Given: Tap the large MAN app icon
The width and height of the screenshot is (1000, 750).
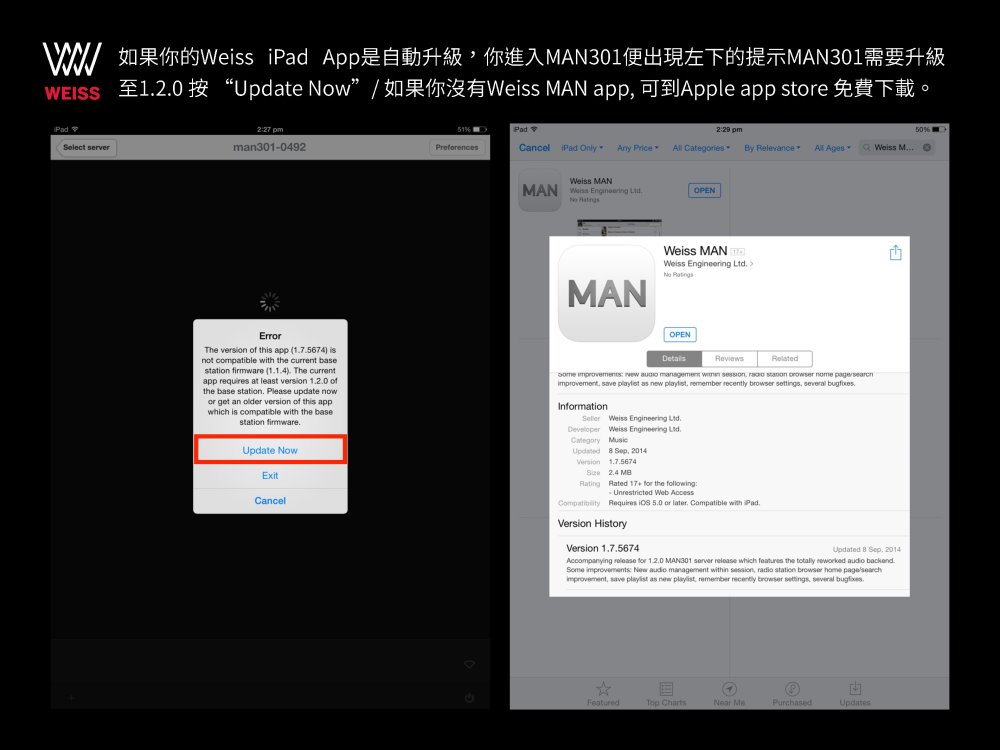Looking at the screenshot, I should click(607, 293).
